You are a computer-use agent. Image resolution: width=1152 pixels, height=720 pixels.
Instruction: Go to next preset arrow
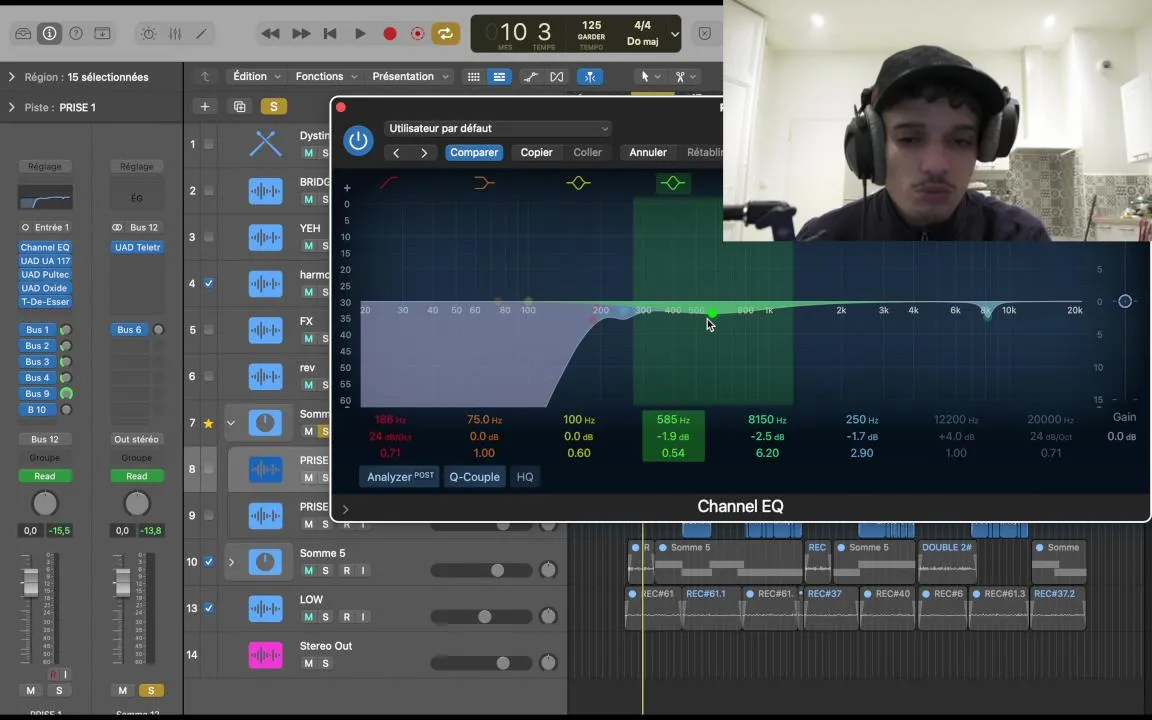[424, 153]
